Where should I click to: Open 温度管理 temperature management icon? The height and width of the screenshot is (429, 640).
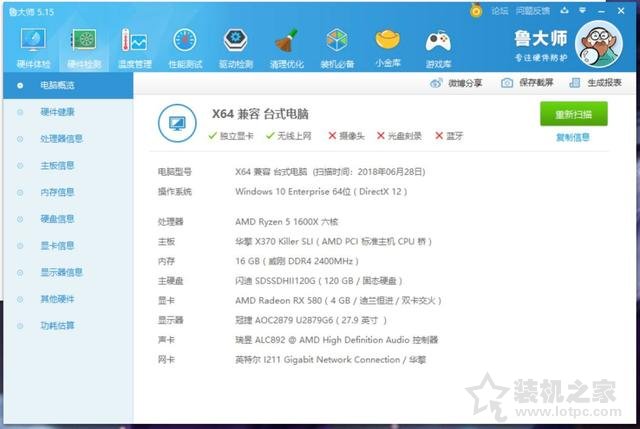(135, 48)
